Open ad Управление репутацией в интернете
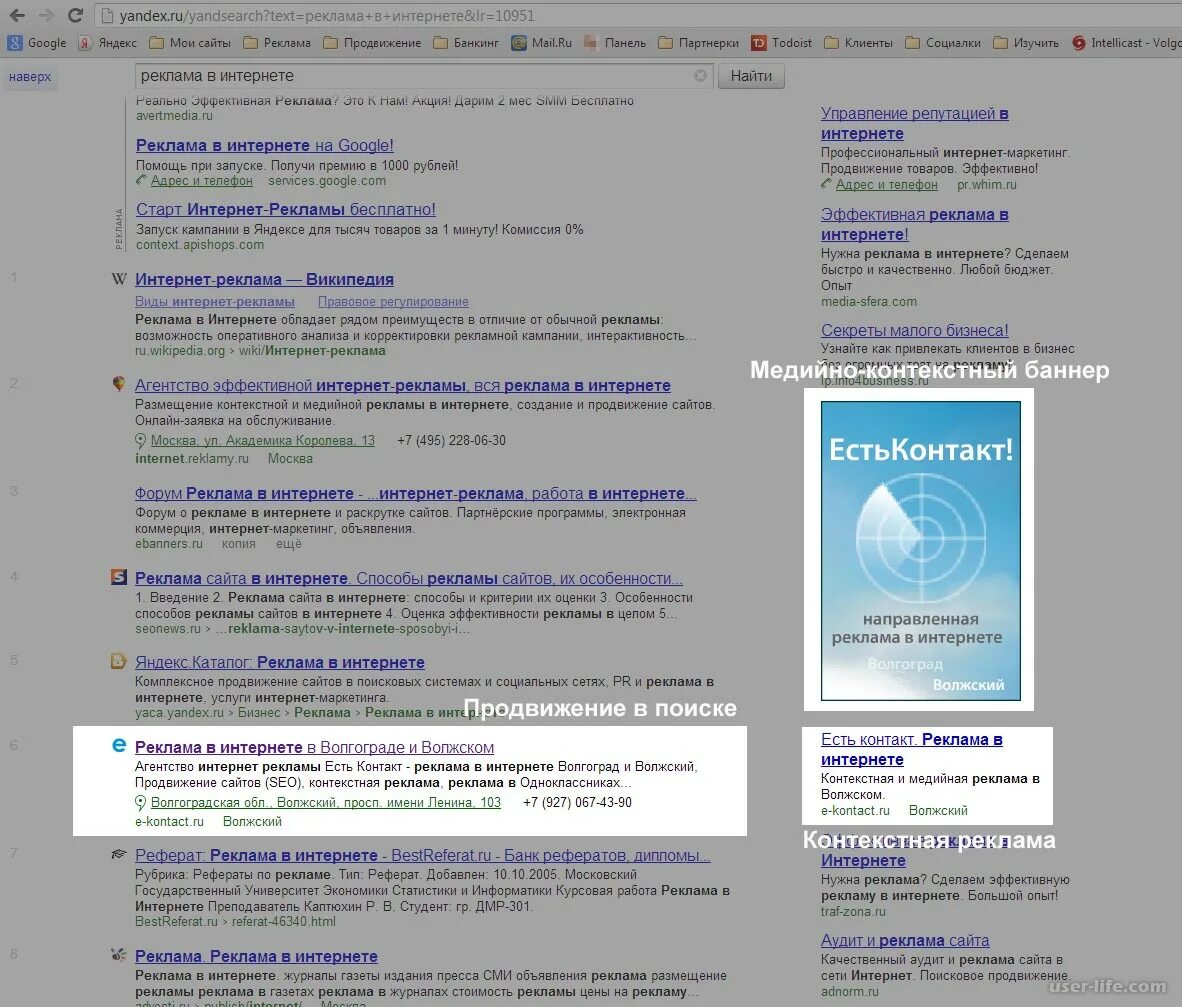The height and width of the screenshot is (1007, 1182). (914, 124)
